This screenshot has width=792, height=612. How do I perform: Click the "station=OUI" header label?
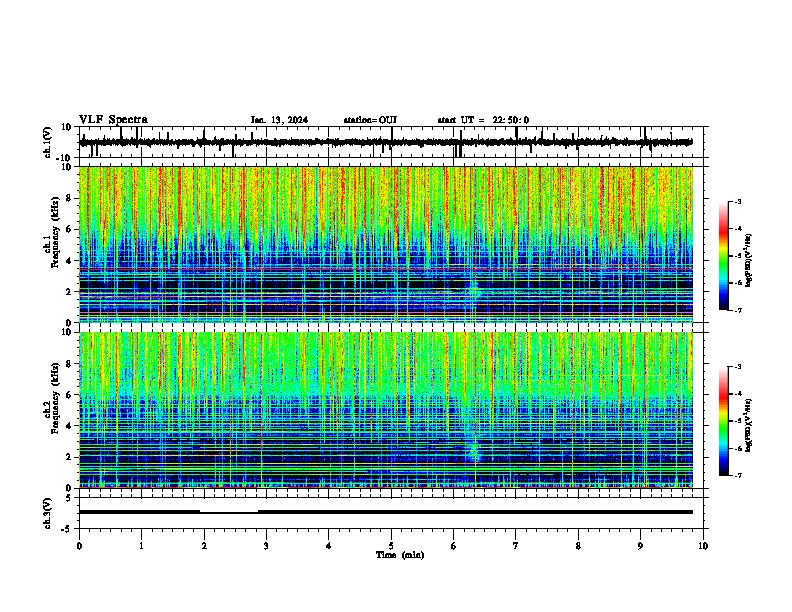click(x=370, y=120)
